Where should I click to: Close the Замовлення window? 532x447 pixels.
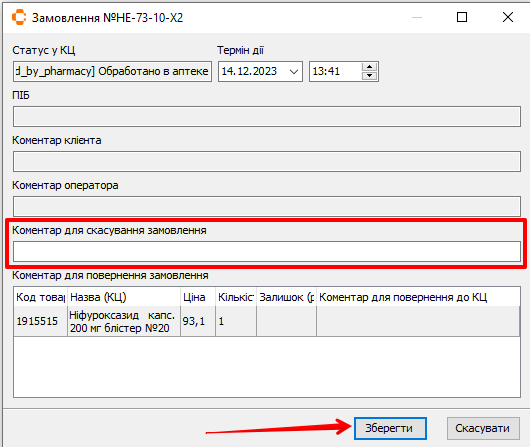(508, 17)
